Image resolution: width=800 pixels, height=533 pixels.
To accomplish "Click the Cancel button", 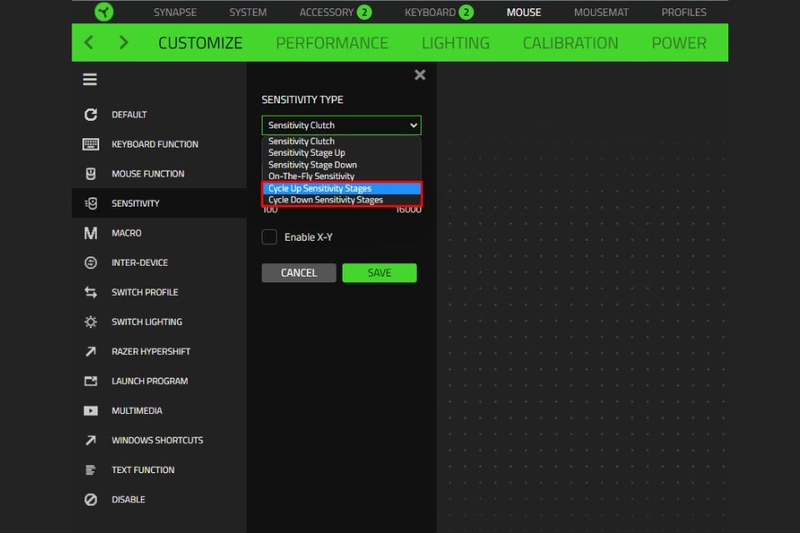I will pos(299,273).
